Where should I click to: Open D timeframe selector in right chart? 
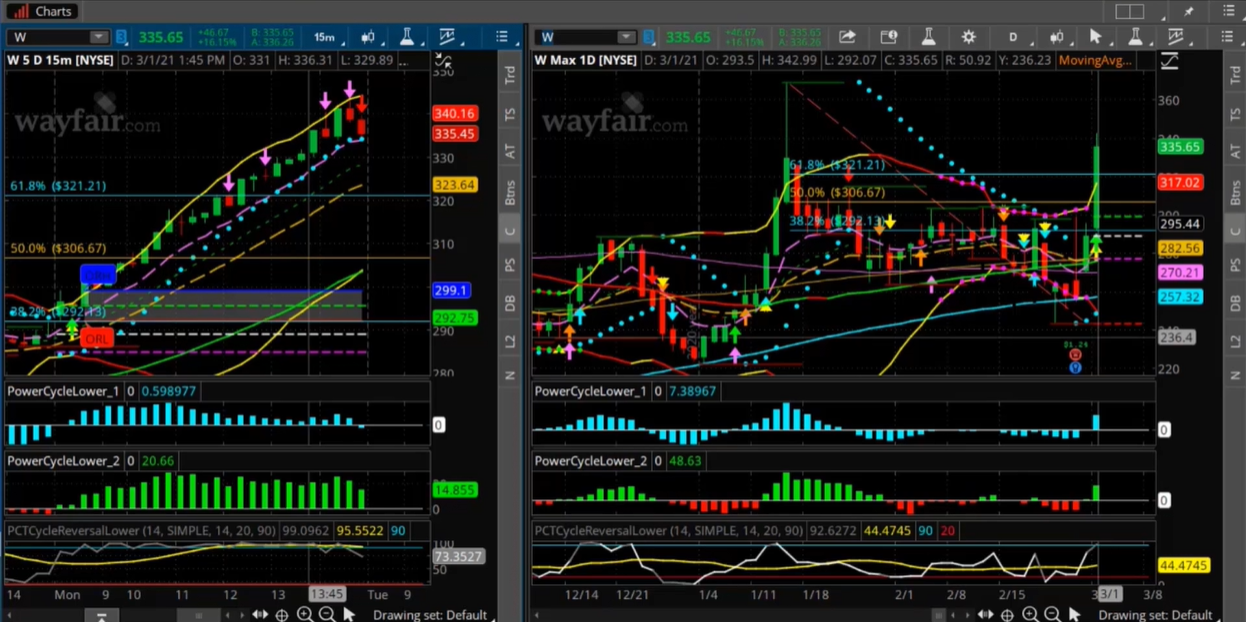pos(1013,37)
